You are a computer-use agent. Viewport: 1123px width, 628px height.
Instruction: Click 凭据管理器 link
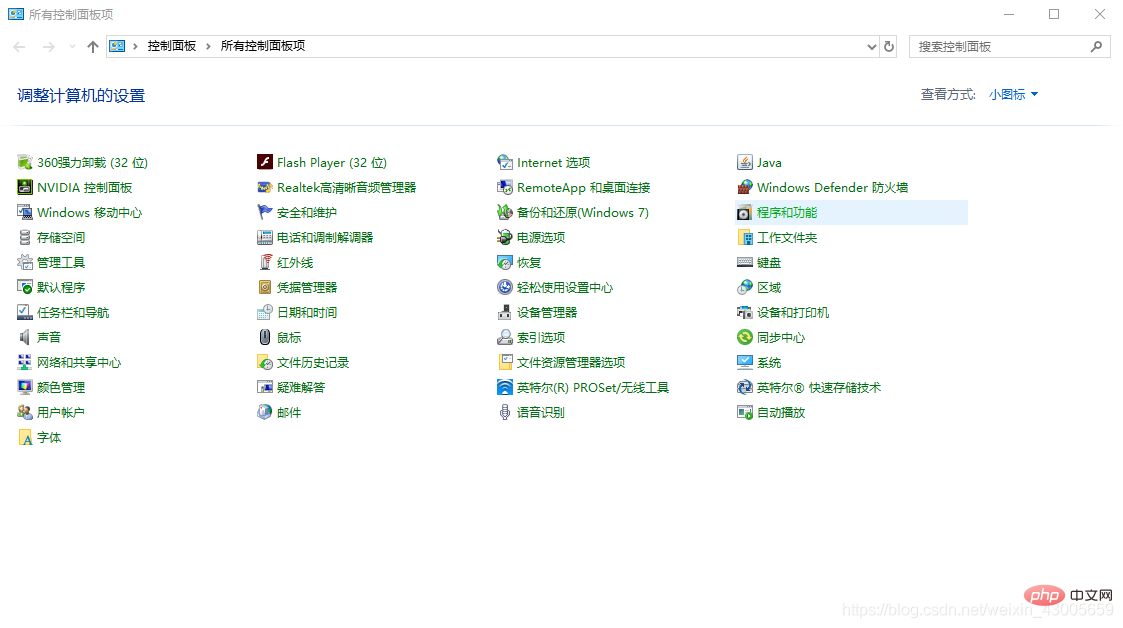[x=307, y=288]
